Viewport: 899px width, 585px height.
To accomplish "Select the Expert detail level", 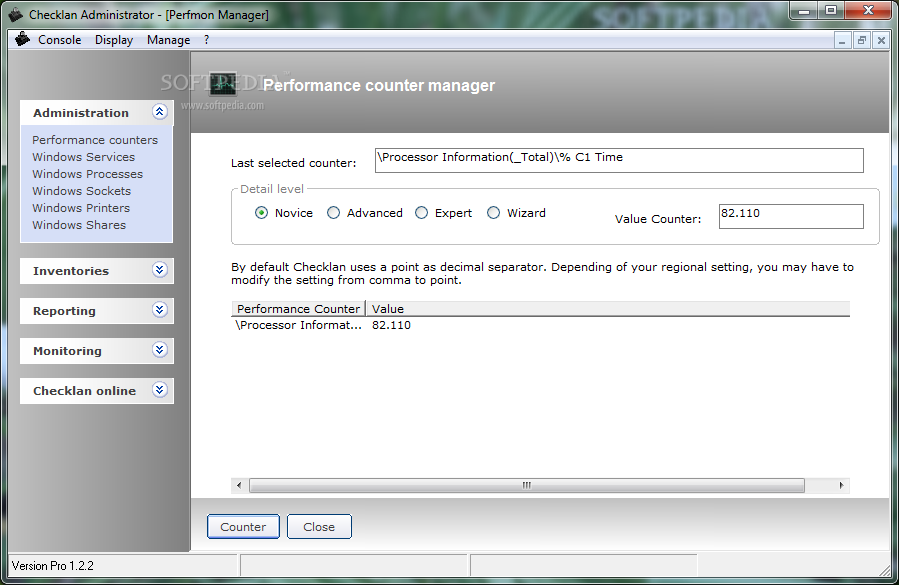I will click(x=421, y=213).
